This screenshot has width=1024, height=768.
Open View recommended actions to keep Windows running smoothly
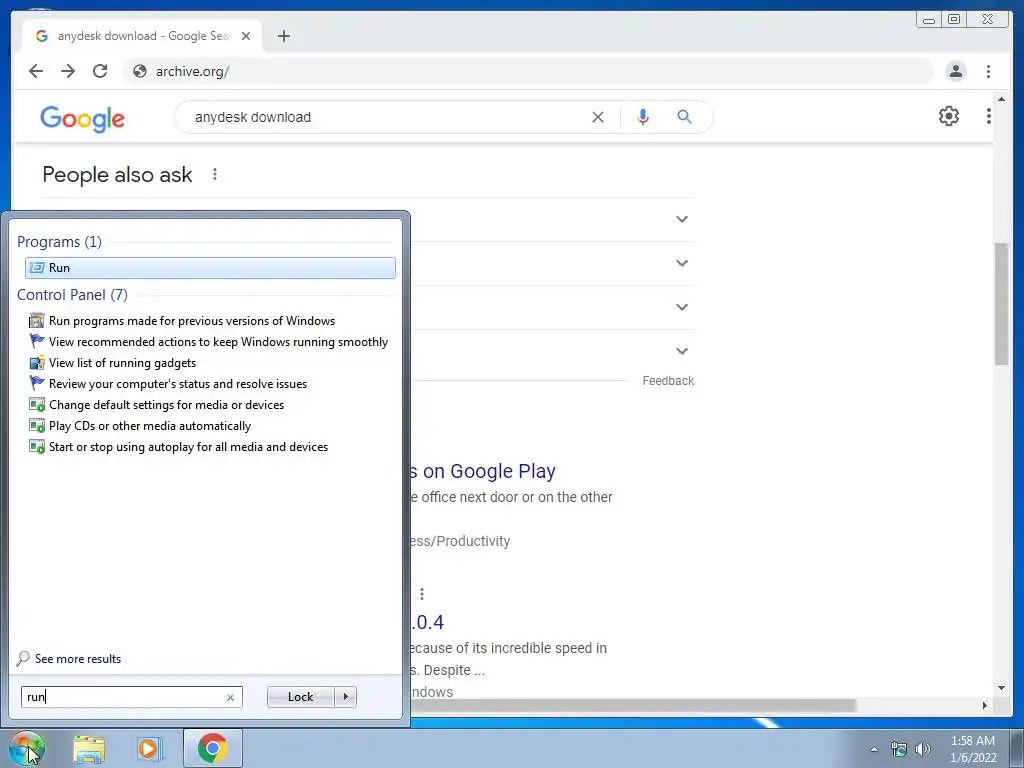(208, 342)
